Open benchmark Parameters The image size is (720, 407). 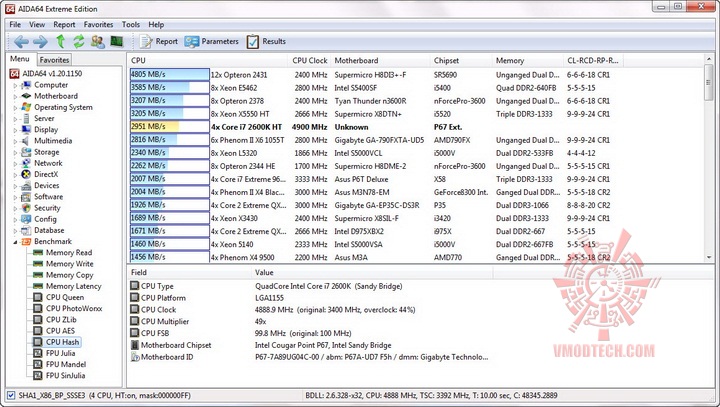tap(212, 41)
